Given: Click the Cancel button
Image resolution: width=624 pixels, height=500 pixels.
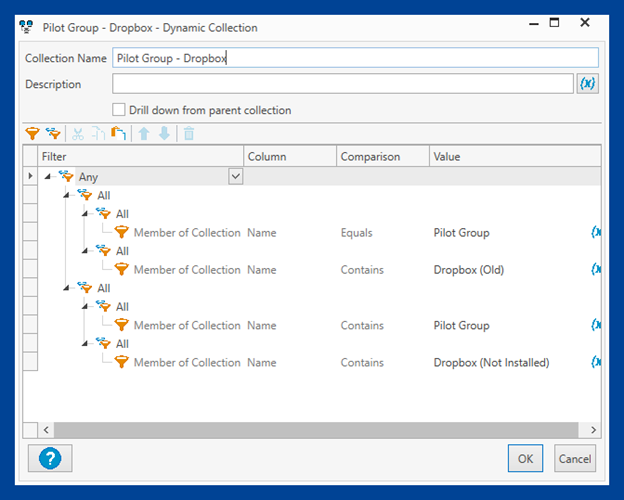Looking at the screenshot, I should point(575,458).
